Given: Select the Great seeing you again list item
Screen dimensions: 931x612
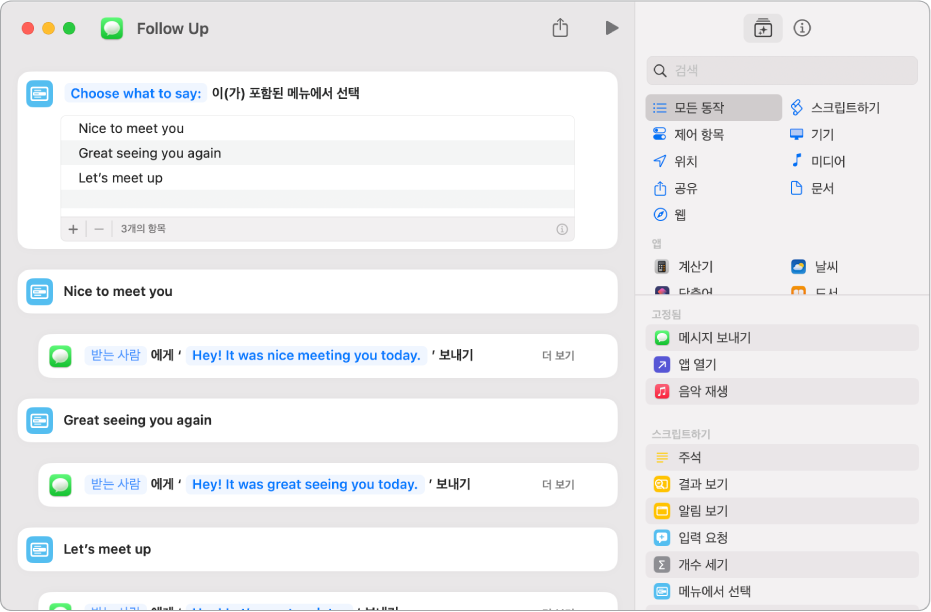Looking at the screenshot, I should (318, 153).
